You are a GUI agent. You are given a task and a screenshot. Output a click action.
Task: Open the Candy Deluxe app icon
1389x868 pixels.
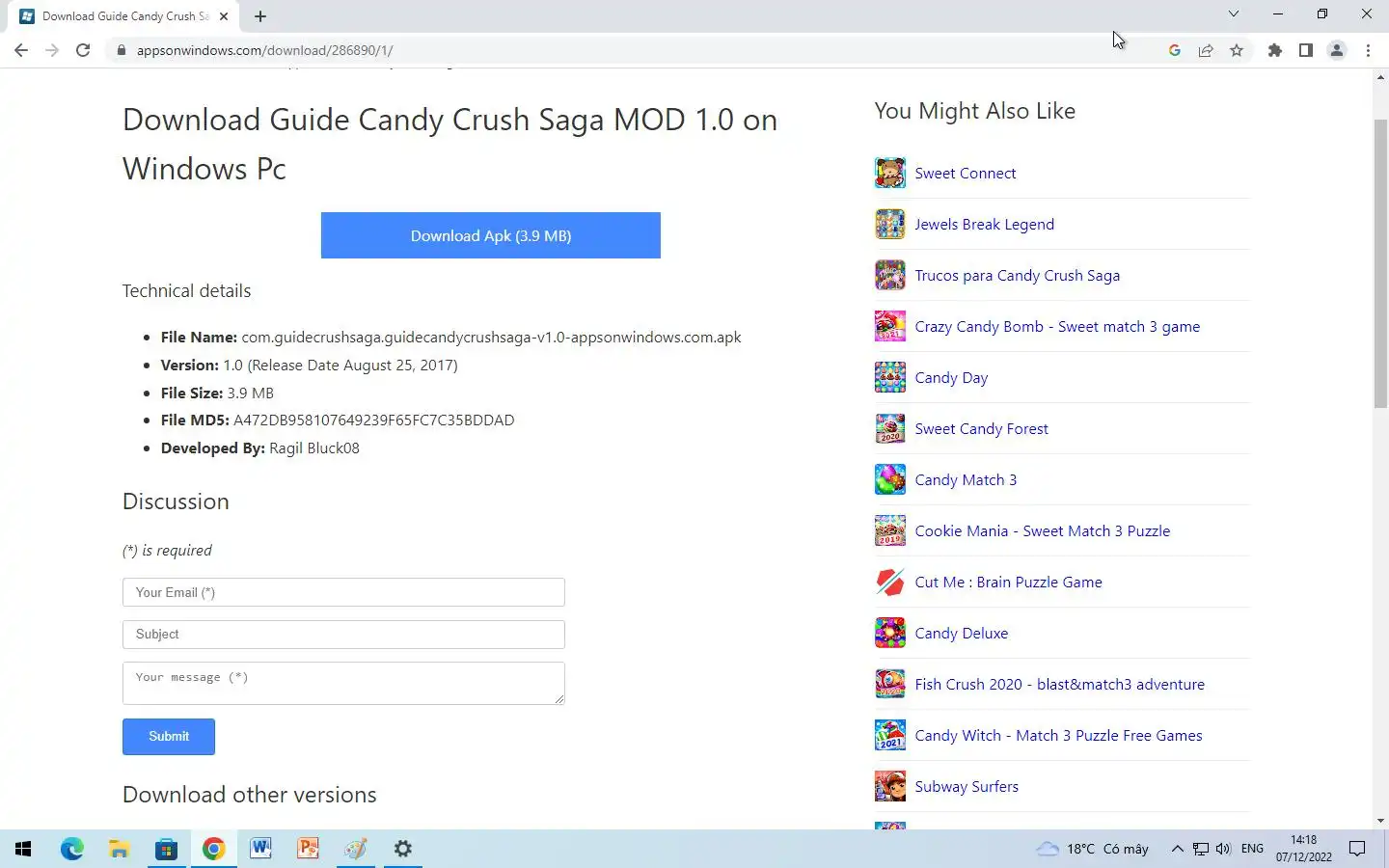point(889,634)
